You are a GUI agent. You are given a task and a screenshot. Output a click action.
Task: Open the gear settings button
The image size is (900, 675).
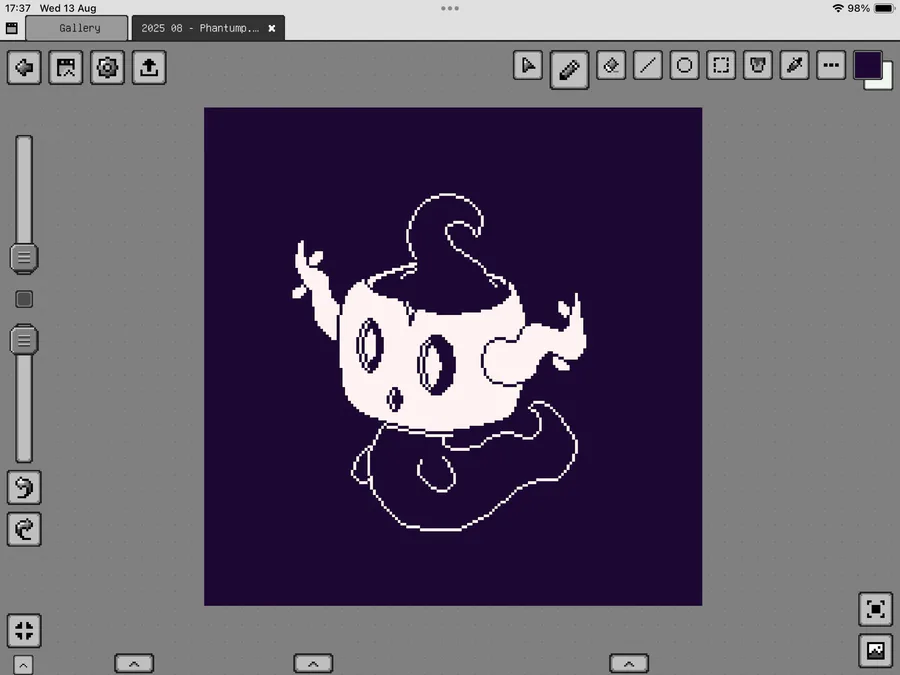click(x=107, y=68)
